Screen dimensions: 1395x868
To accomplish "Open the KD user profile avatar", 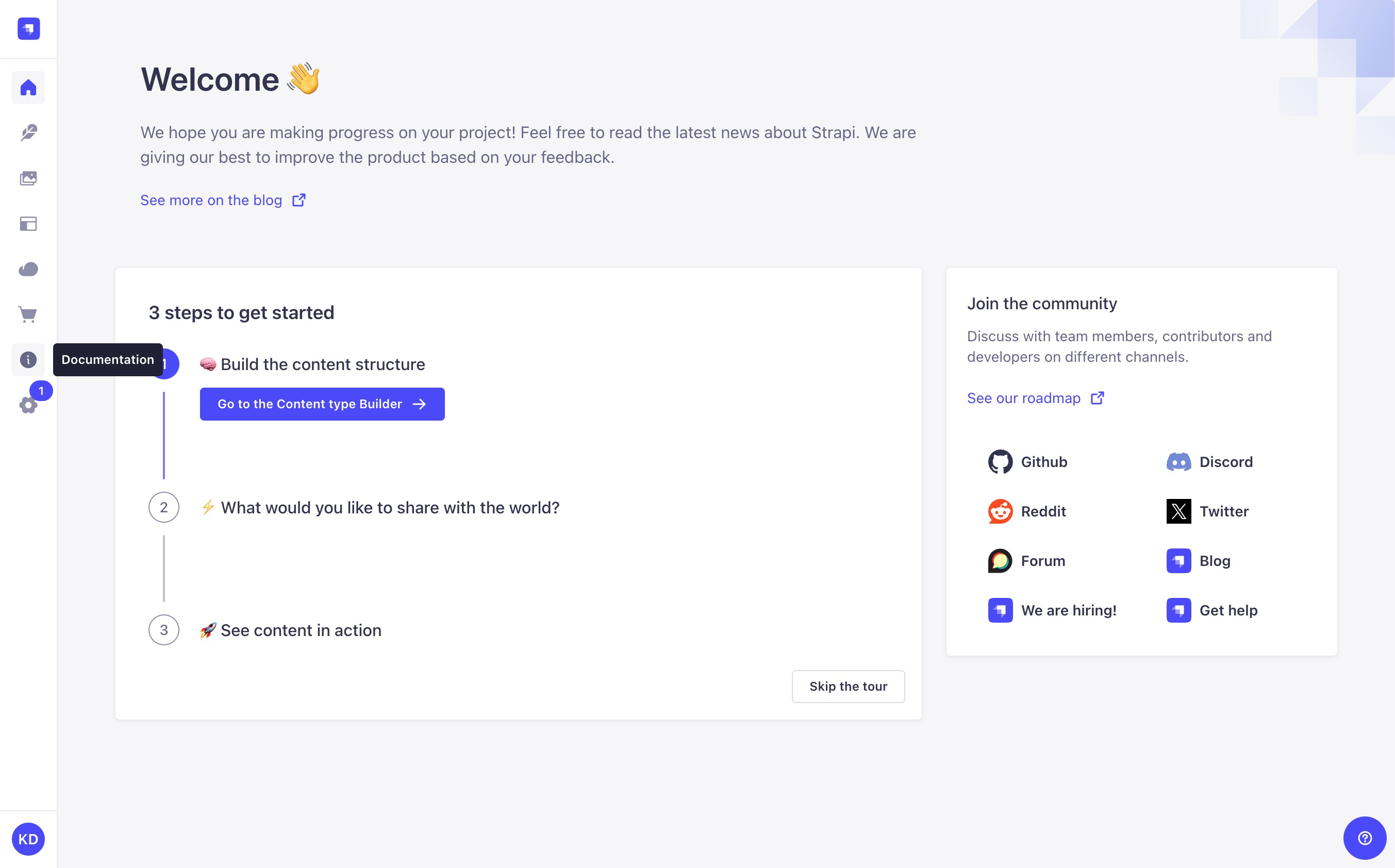I will click(28, 839).
